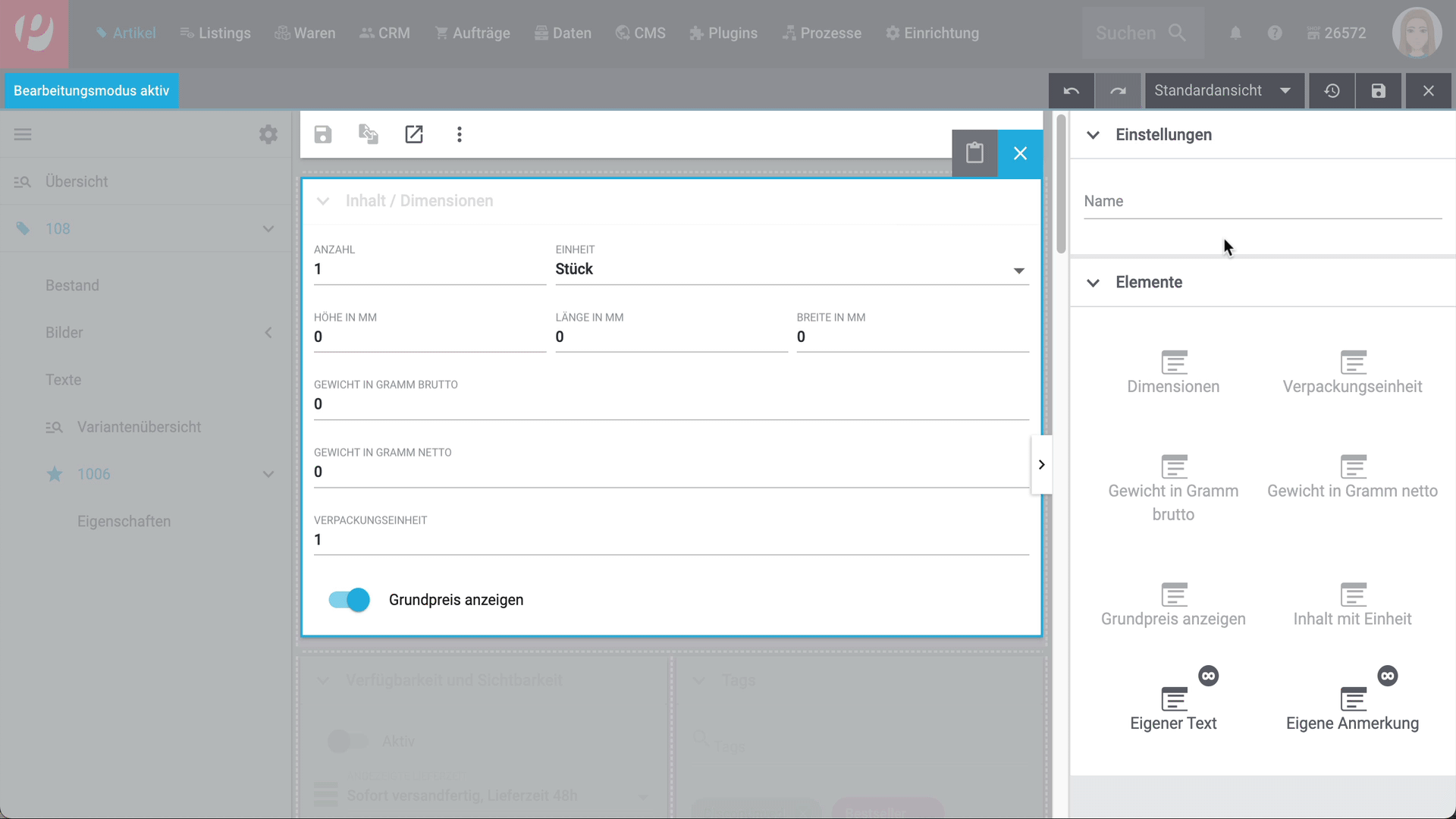Toggle the Aktiv switch
Viewport: 1456px width, 819px height.
coord(348,741)
